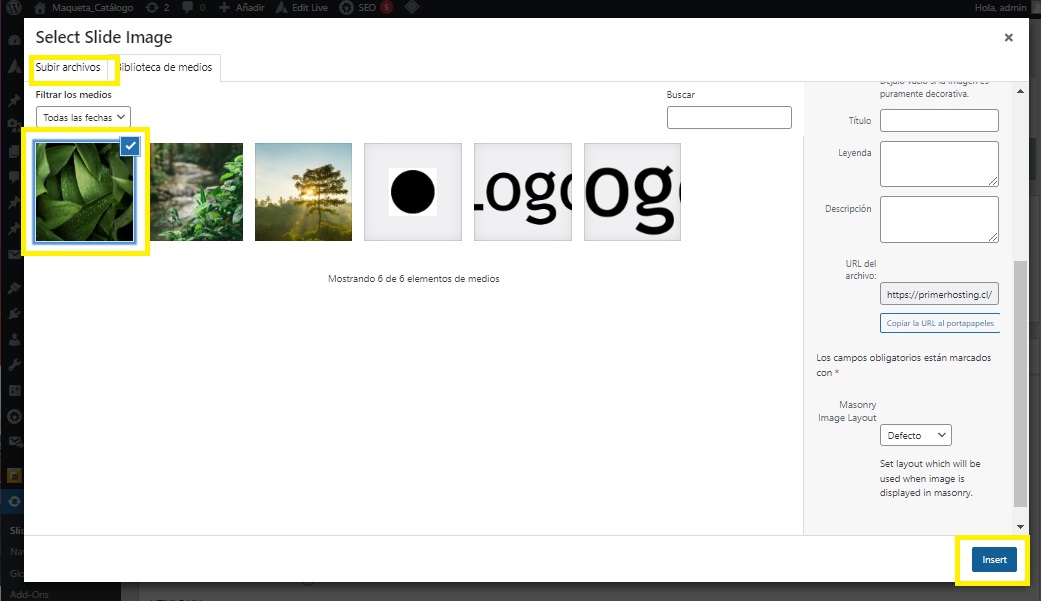Select the black circle image thumbnail
This screenshot has height=601, width=1041.
coord(413,192)
